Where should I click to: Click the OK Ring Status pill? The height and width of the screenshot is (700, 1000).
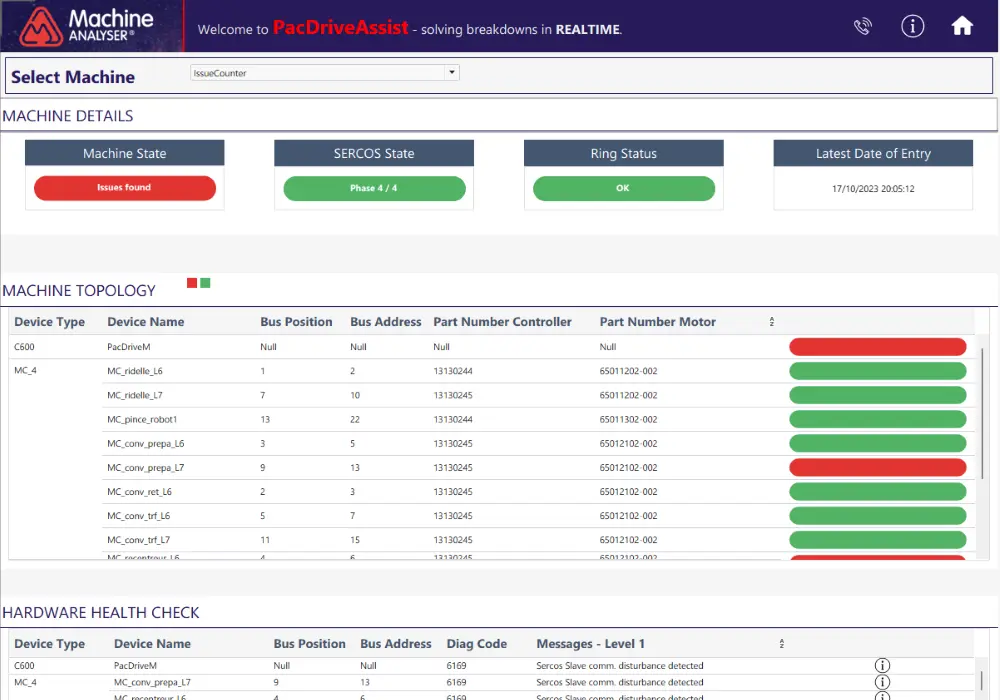(x=624, y=189)
